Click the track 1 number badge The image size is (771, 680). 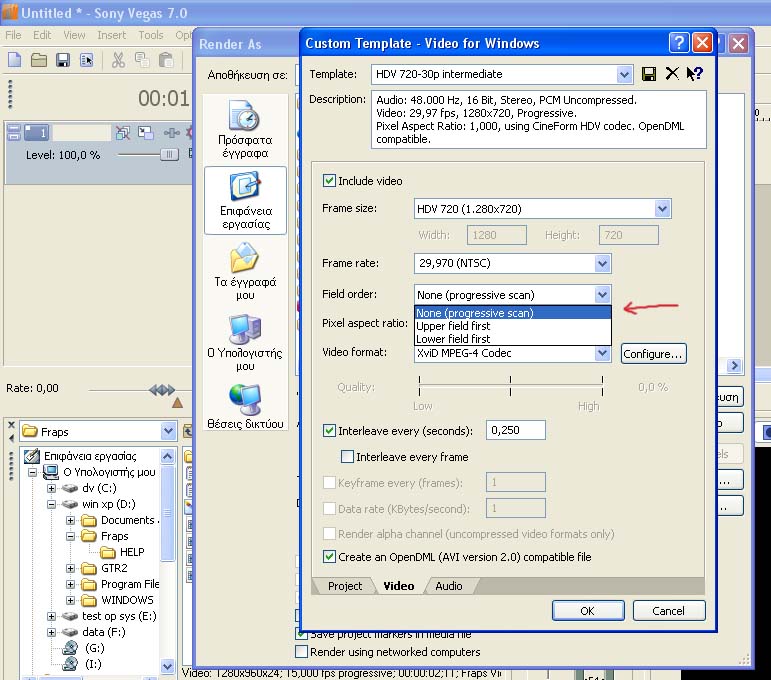[x=36, y=133]
